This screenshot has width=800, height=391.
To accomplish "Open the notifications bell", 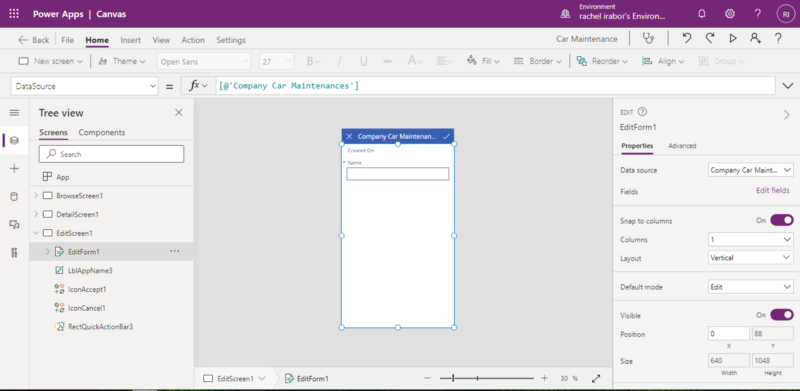I will 702,14.
